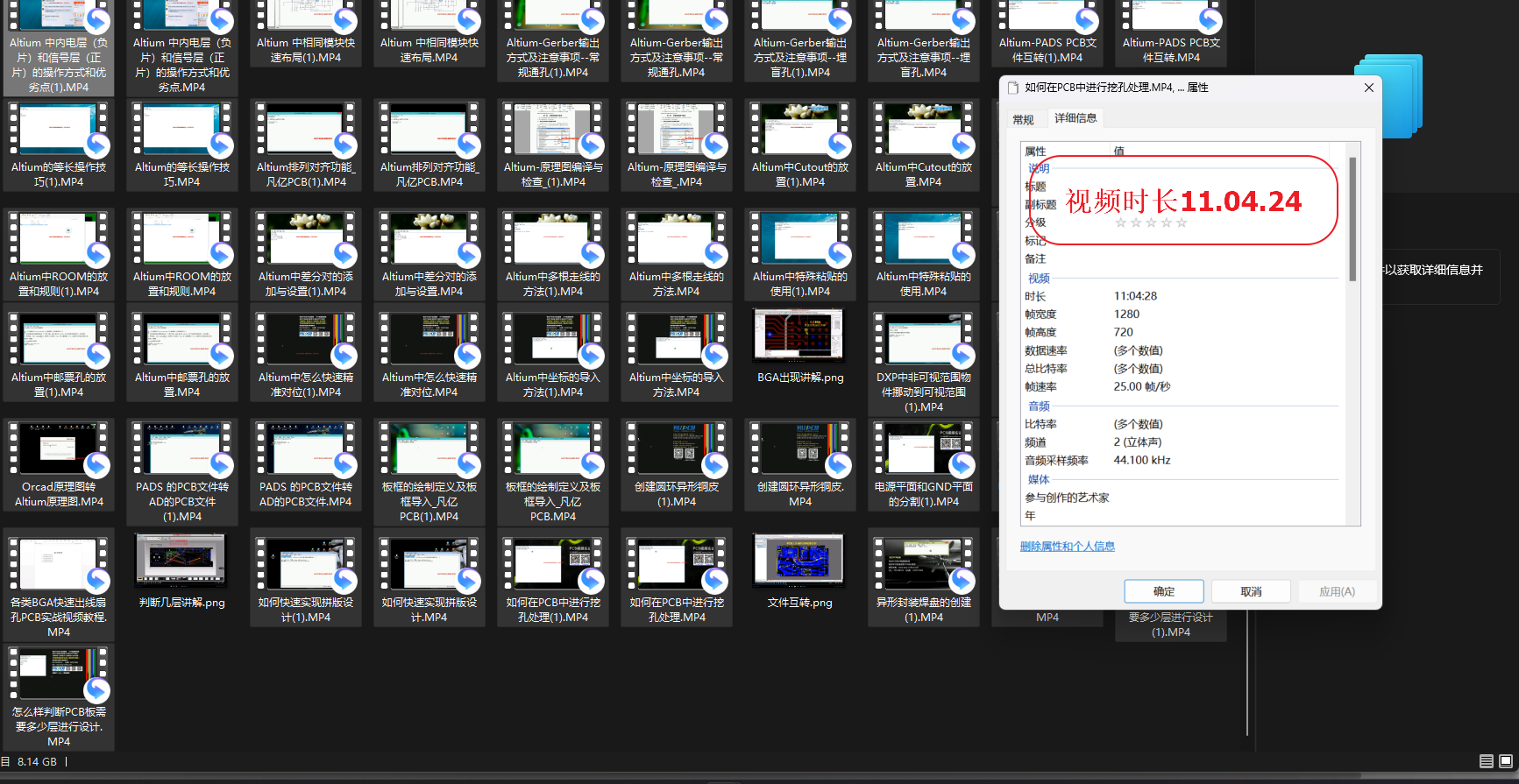Click the 媒体 section header
This screenshot has height=784, width=1519.
coord(1039,479)
